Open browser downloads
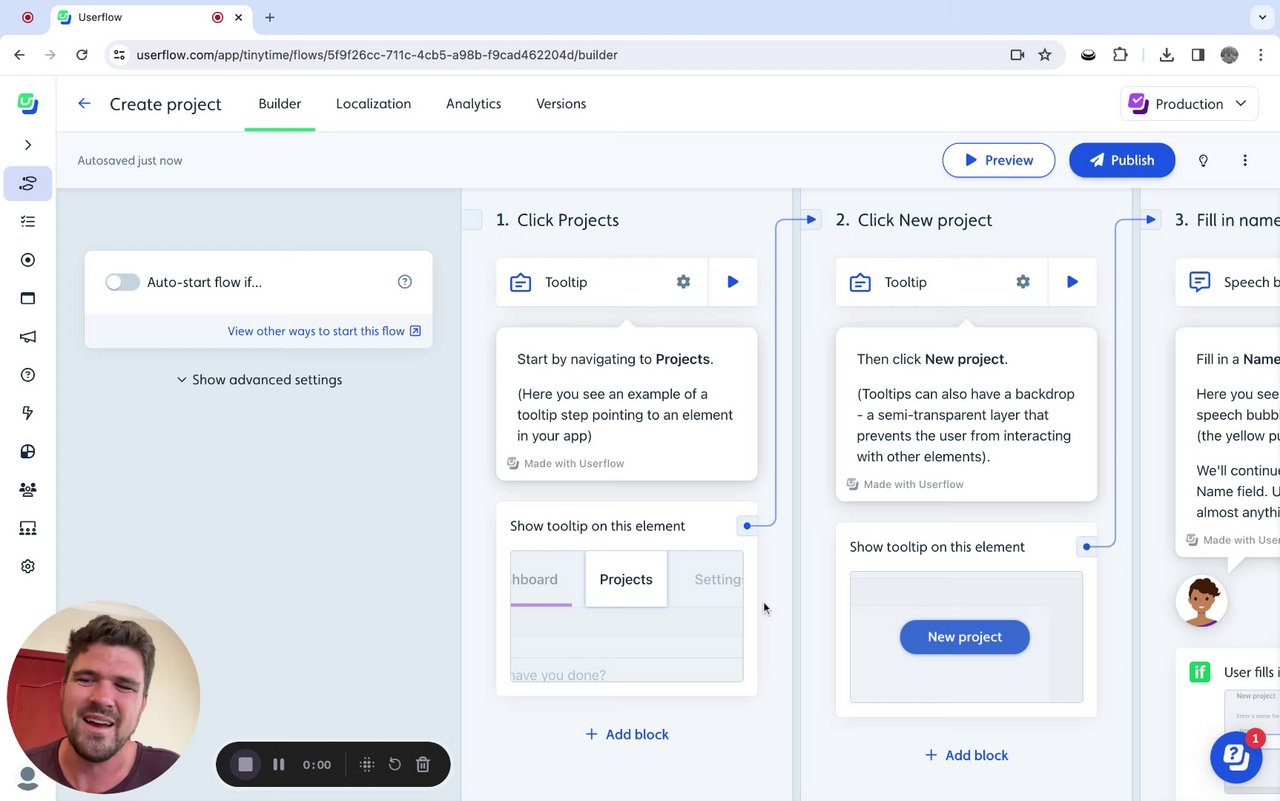The height and width of the screenshot is (801, 1280). point(1166,55)
